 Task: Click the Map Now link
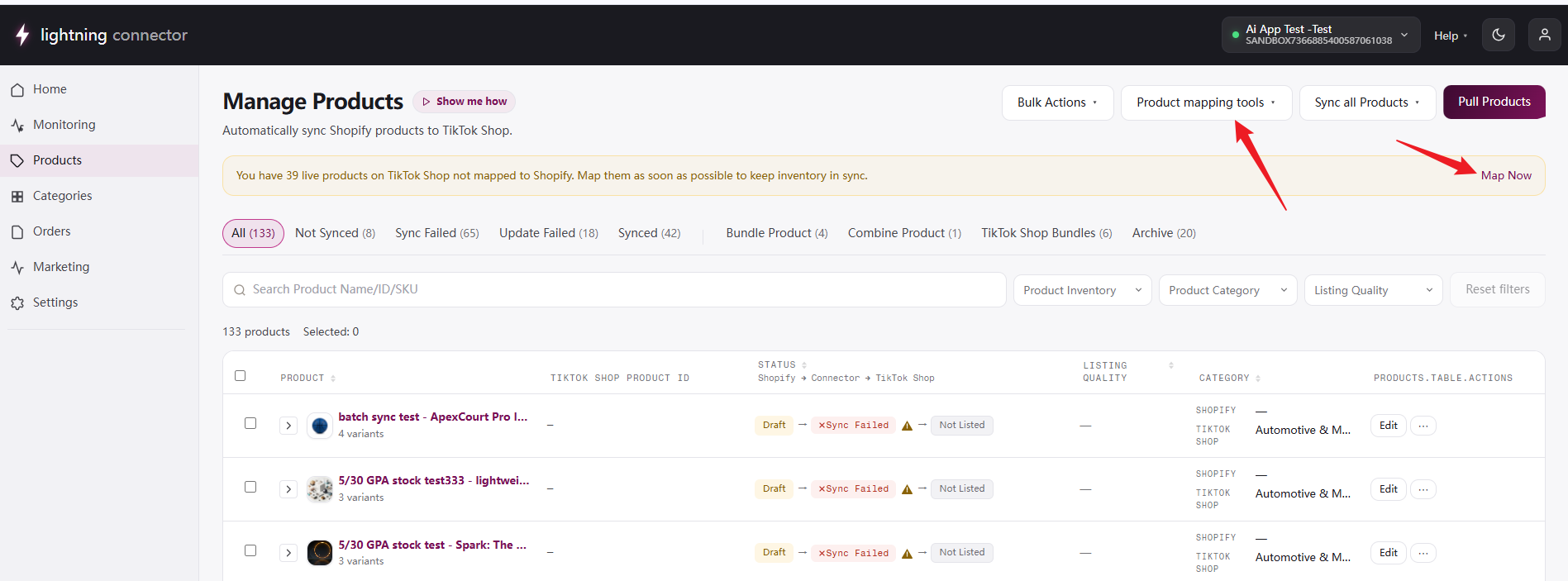[x=1506, y=175]
